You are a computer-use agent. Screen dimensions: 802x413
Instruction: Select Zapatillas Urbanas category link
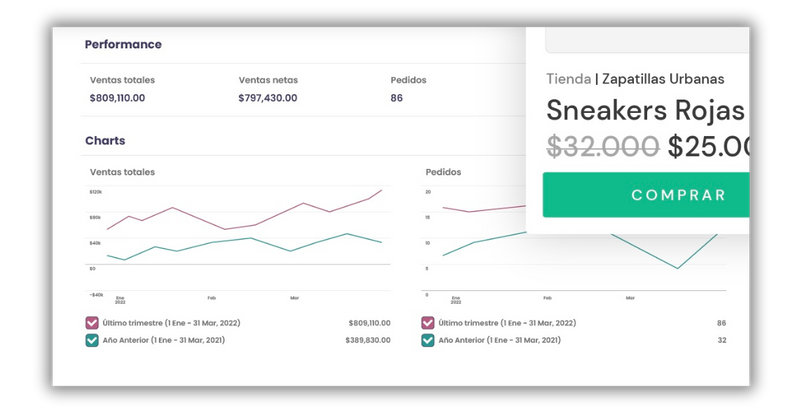coord(663,79)
